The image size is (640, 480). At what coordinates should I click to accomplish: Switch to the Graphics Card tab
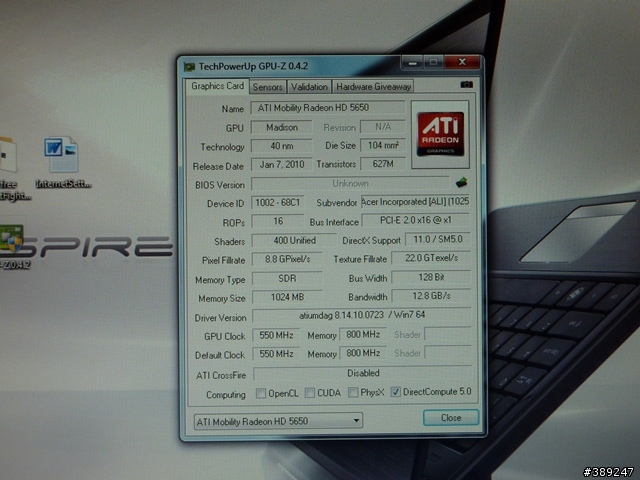(x=217, y=86)
